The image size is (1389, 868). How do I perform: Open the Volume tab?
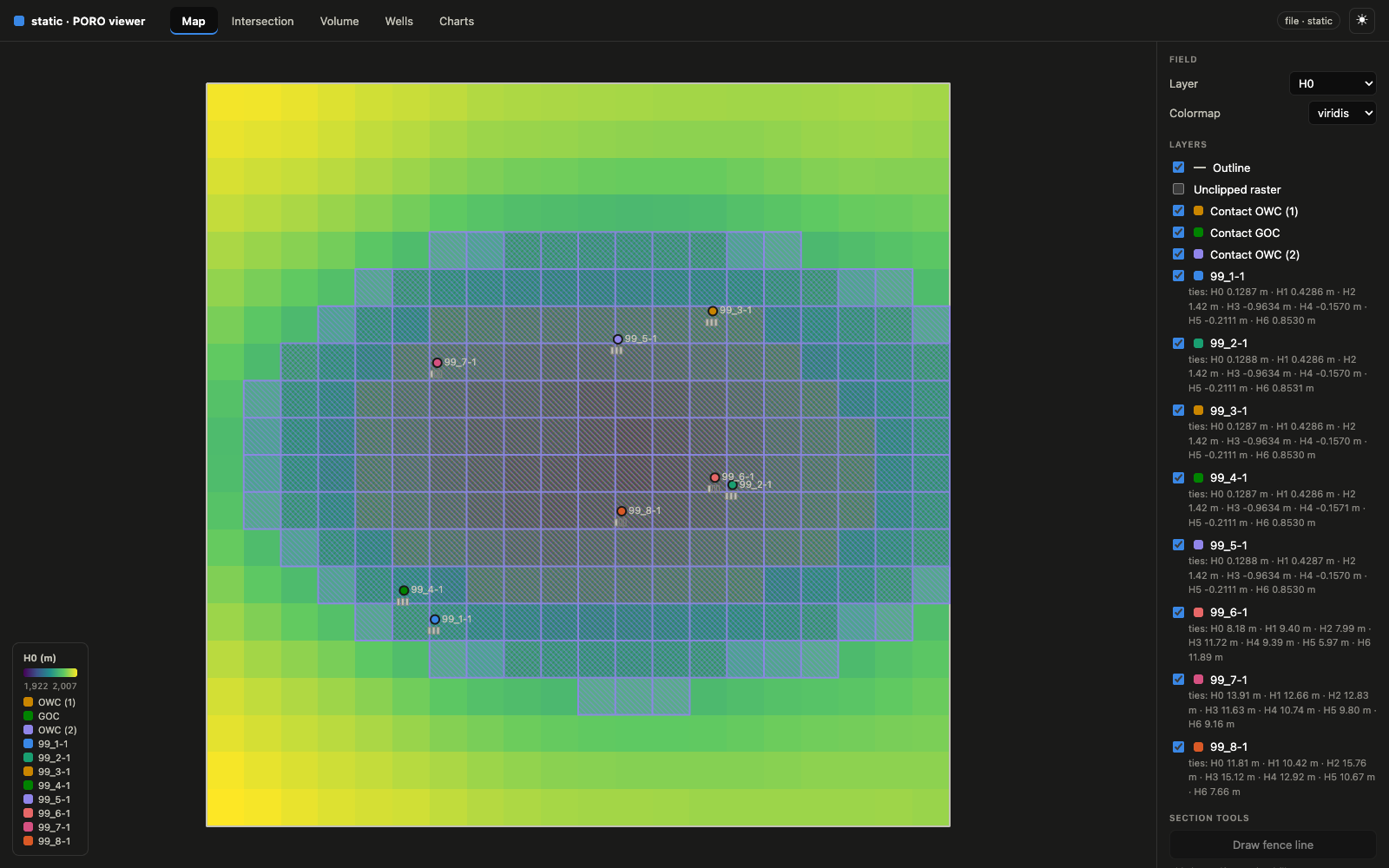(339, 21)
